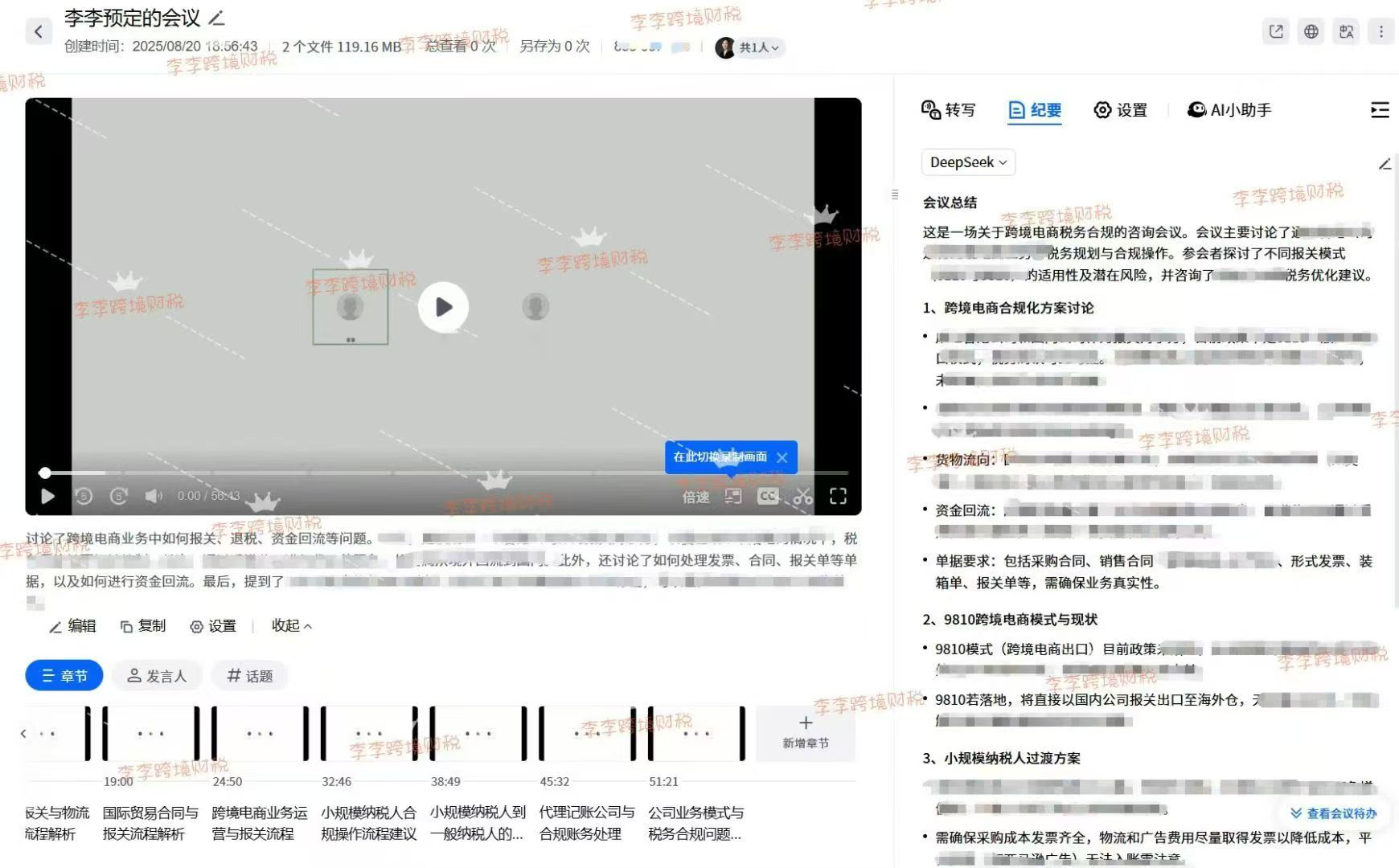Screen dimensions: 1399x868
Task: Select the 小规模纳税人合规操作流程建议 chapter thumbnail
Action: (x=368, y=733)
